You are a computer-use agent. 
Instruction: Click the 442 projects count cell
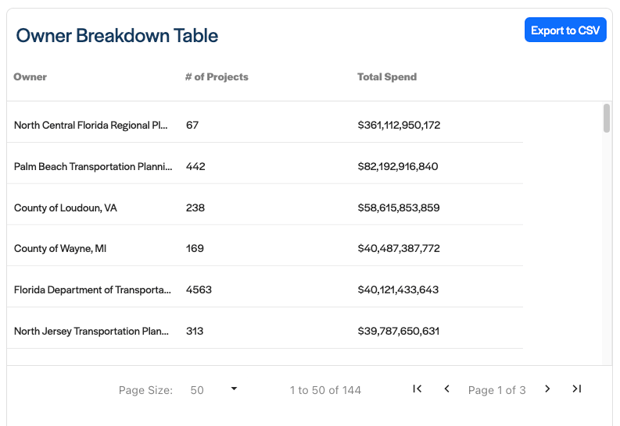pos(195,167)
